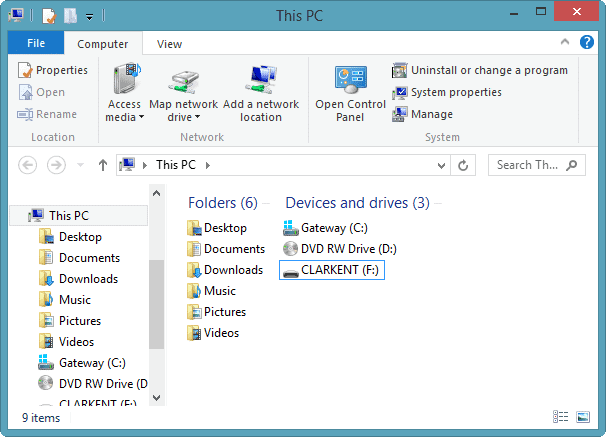
Task: Click the Help question mark icon
Action: pyautogui.click(x=587, y=42)
